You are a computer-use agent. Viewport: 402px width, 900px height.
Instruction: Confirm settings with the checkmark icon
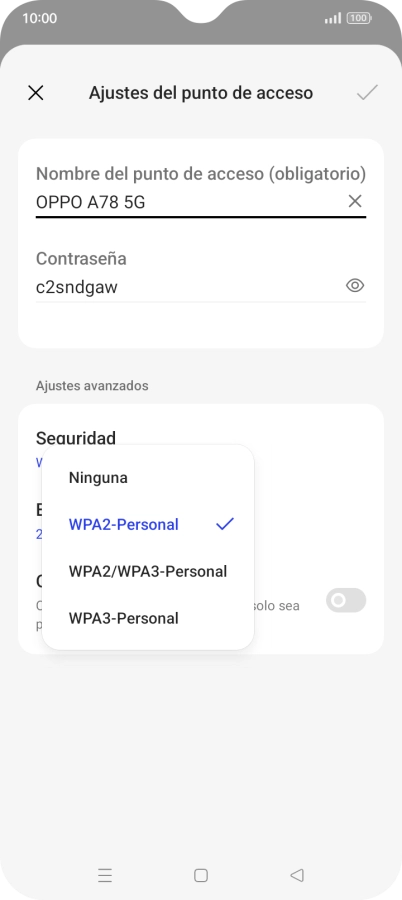[367, 92]
